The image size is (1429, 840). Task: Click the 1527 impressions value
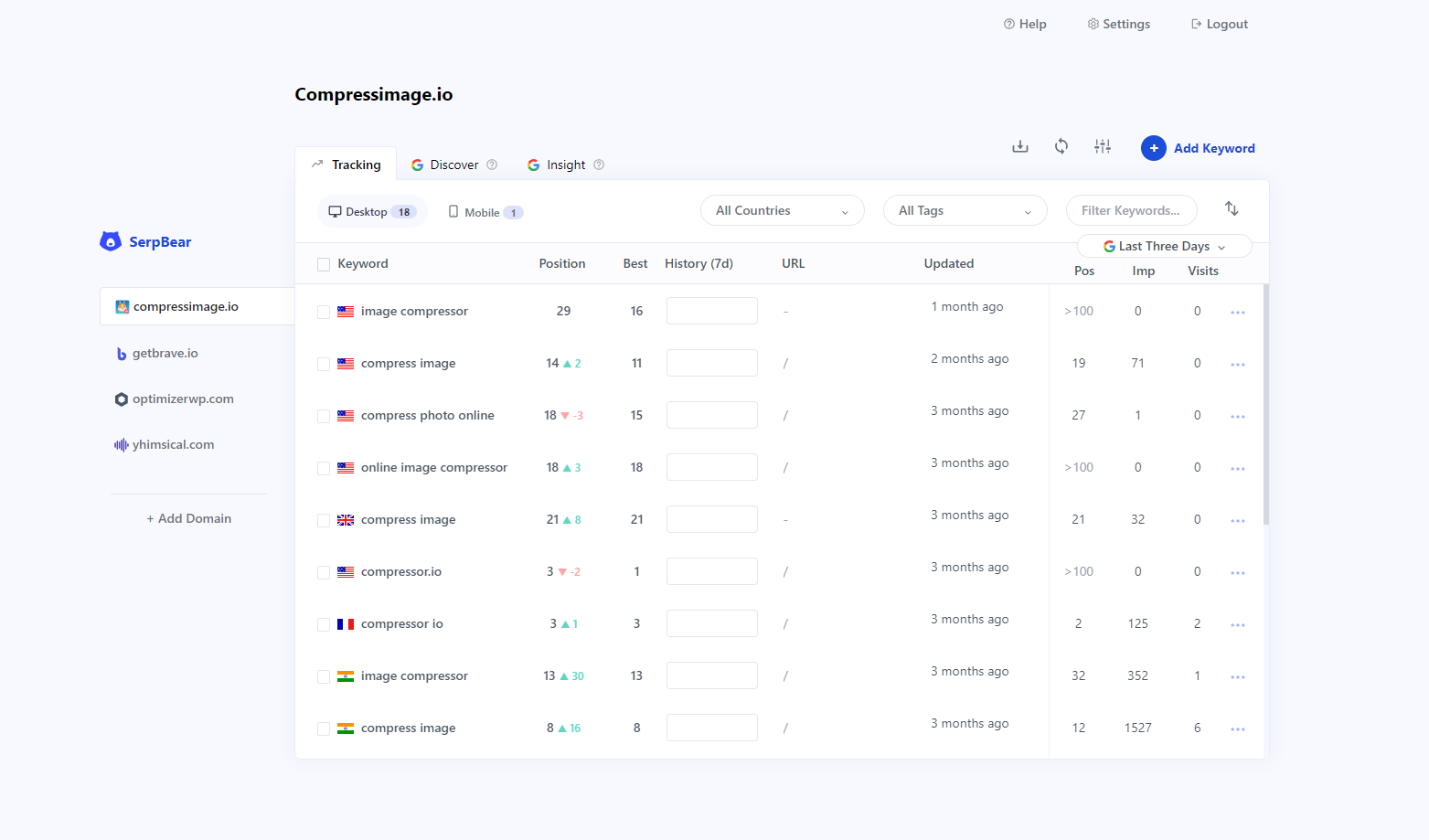(x=1138, y=728)
